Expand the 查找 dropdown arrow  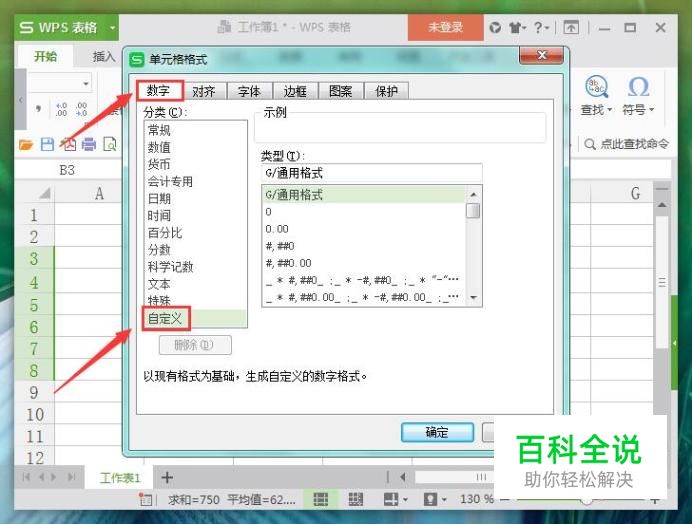coord(609,109)
